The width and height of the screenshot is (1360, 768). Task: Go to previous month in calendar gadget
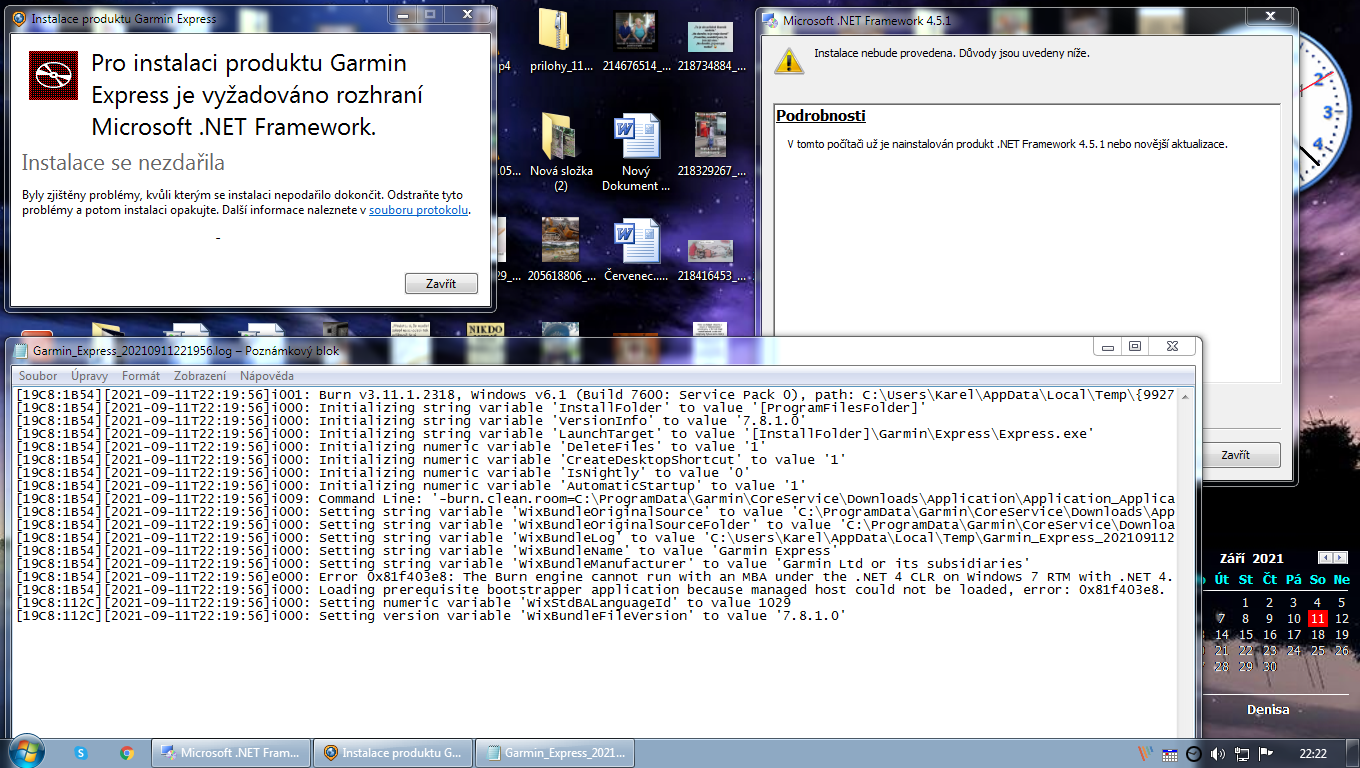(1325, 557)
